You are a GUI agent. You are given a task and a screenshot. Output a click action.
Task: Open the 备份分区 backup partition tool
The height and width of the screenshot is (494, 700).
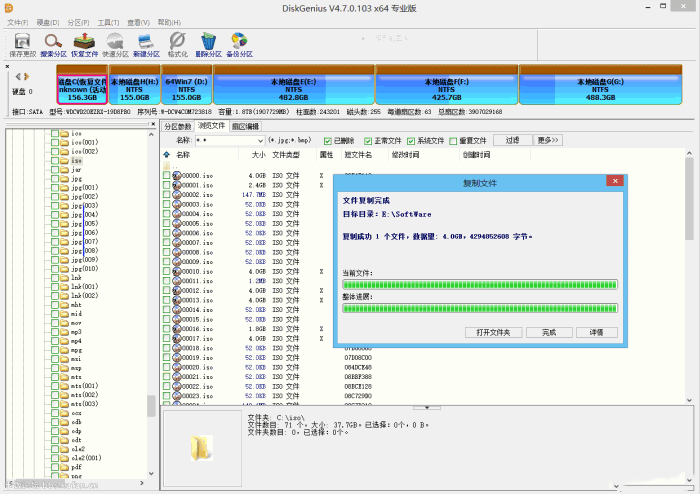pos(239,45)
